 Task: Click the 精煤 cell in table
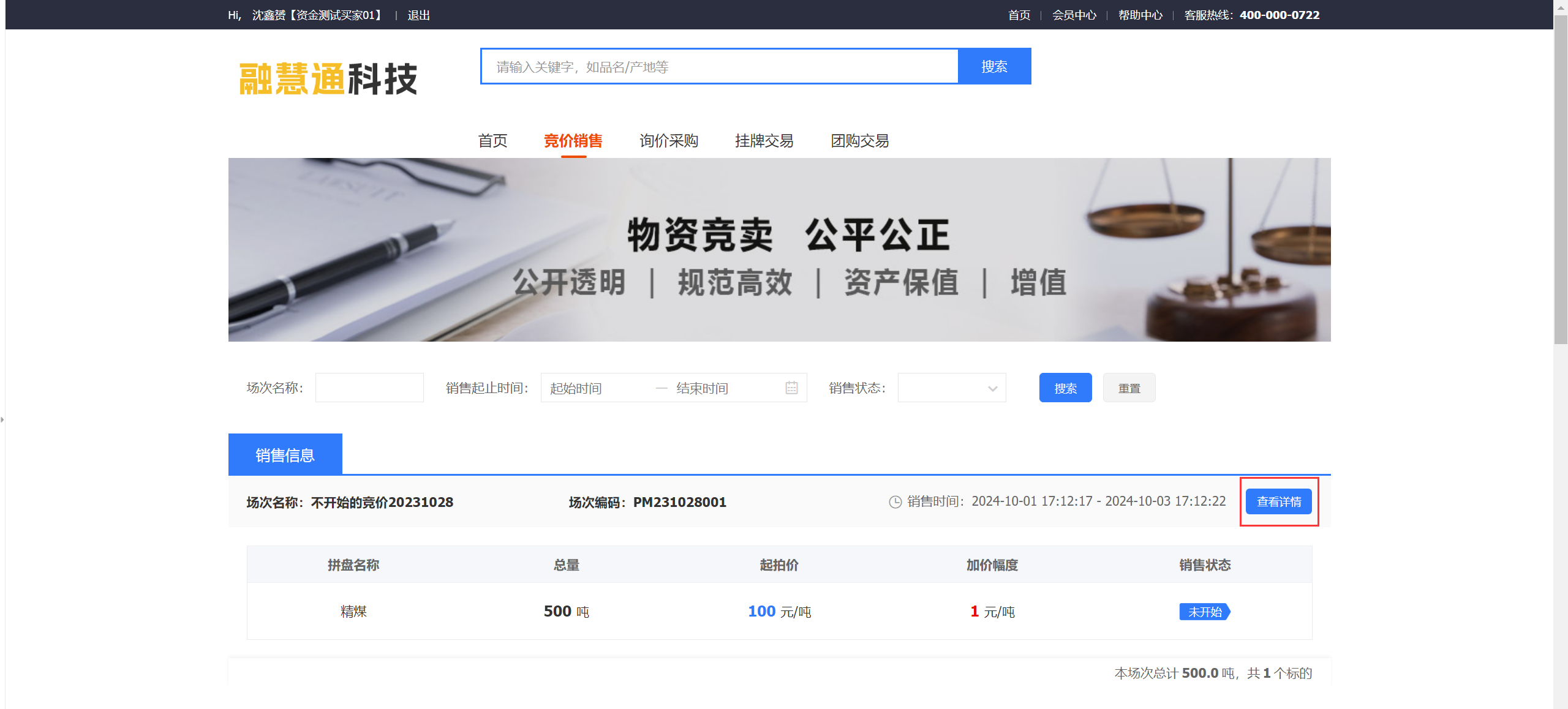pyautogui.click(x=353, y=611)
